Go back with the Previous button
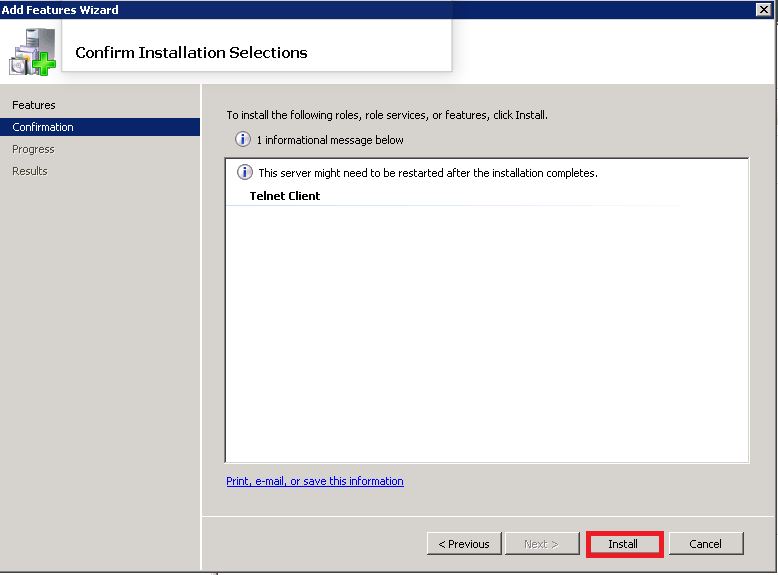Screen dimensions: 778x575 click(464, 544)
